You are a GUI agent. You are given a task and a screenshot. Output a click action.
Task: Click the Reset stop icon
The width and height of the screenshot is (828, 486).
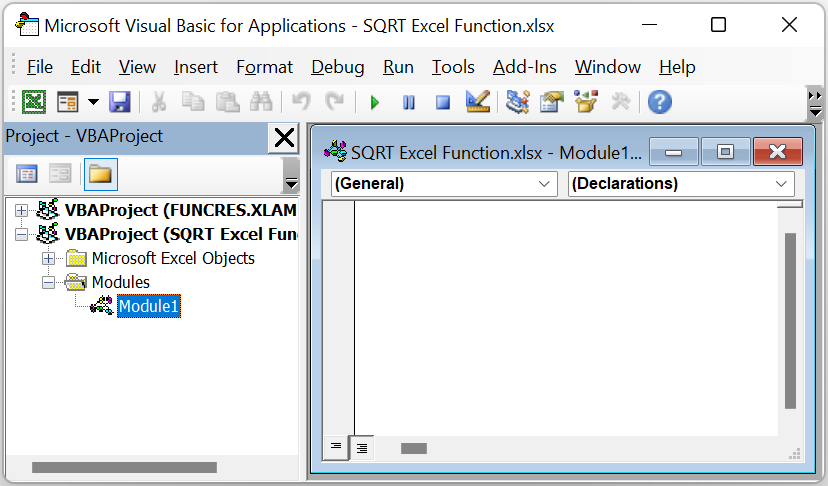(x=443, y=102)
